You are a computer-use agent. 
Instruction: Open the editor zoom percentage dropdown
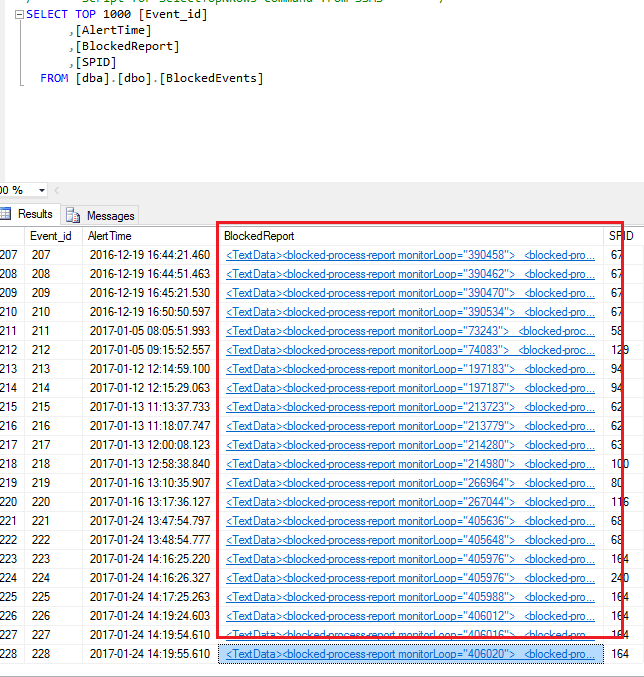[x=41, y=190]
